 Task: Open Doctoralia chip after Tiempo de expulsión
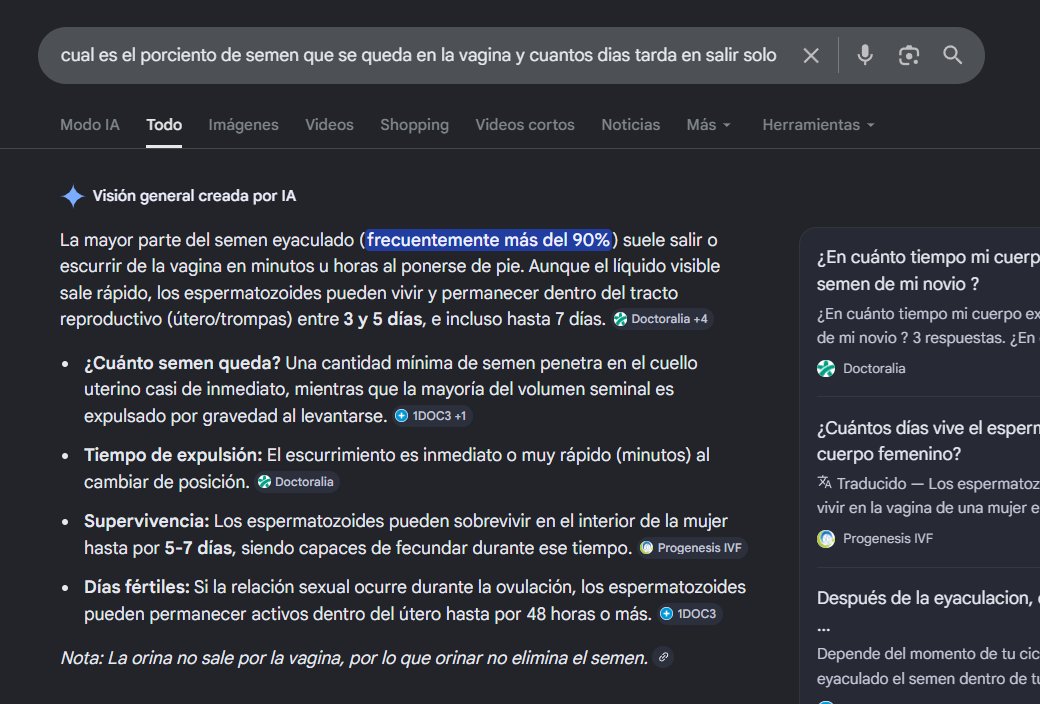tap(296, 482)
